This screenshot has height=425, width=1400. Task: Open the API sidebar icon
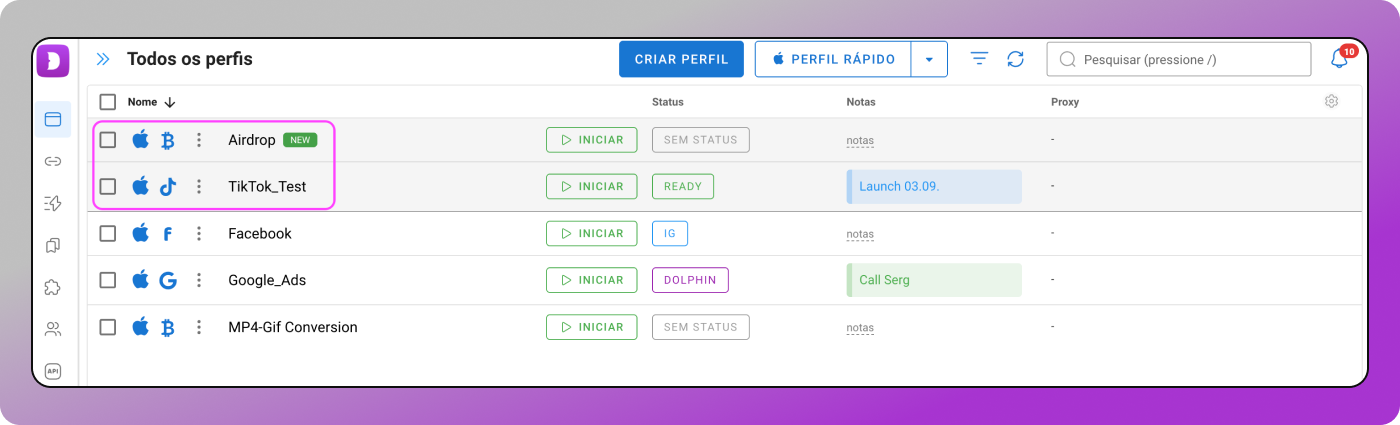pos(53,370)
